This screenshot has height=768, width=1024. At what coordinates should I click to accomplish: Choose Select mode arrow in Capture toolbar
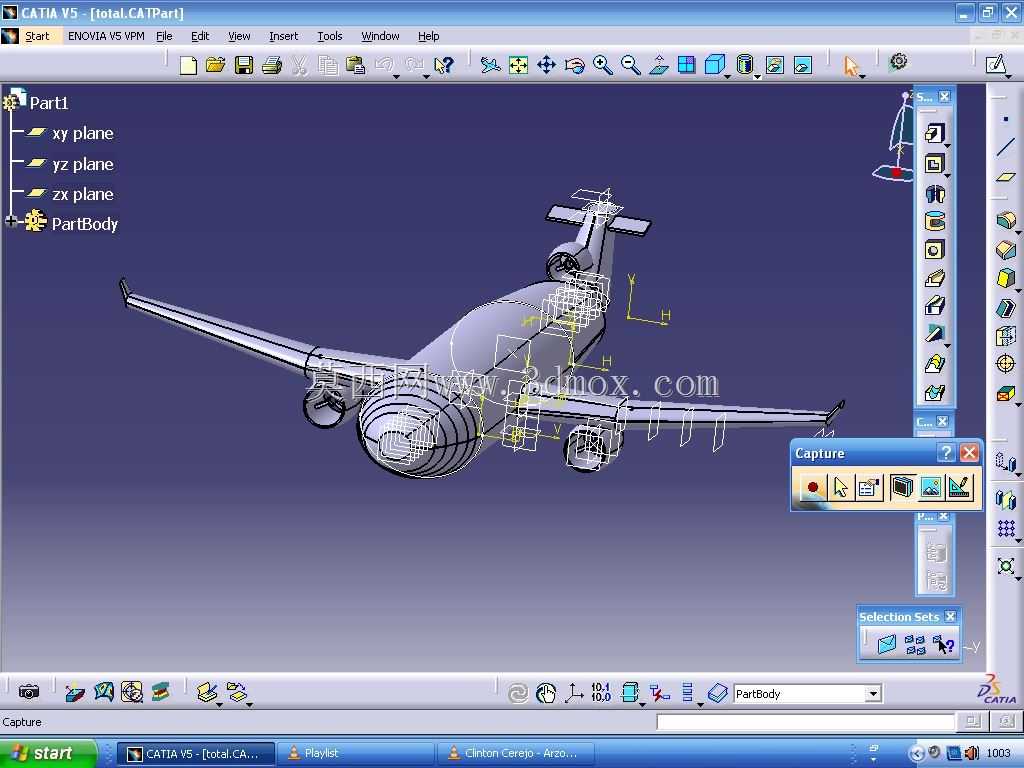click(840, 487)
